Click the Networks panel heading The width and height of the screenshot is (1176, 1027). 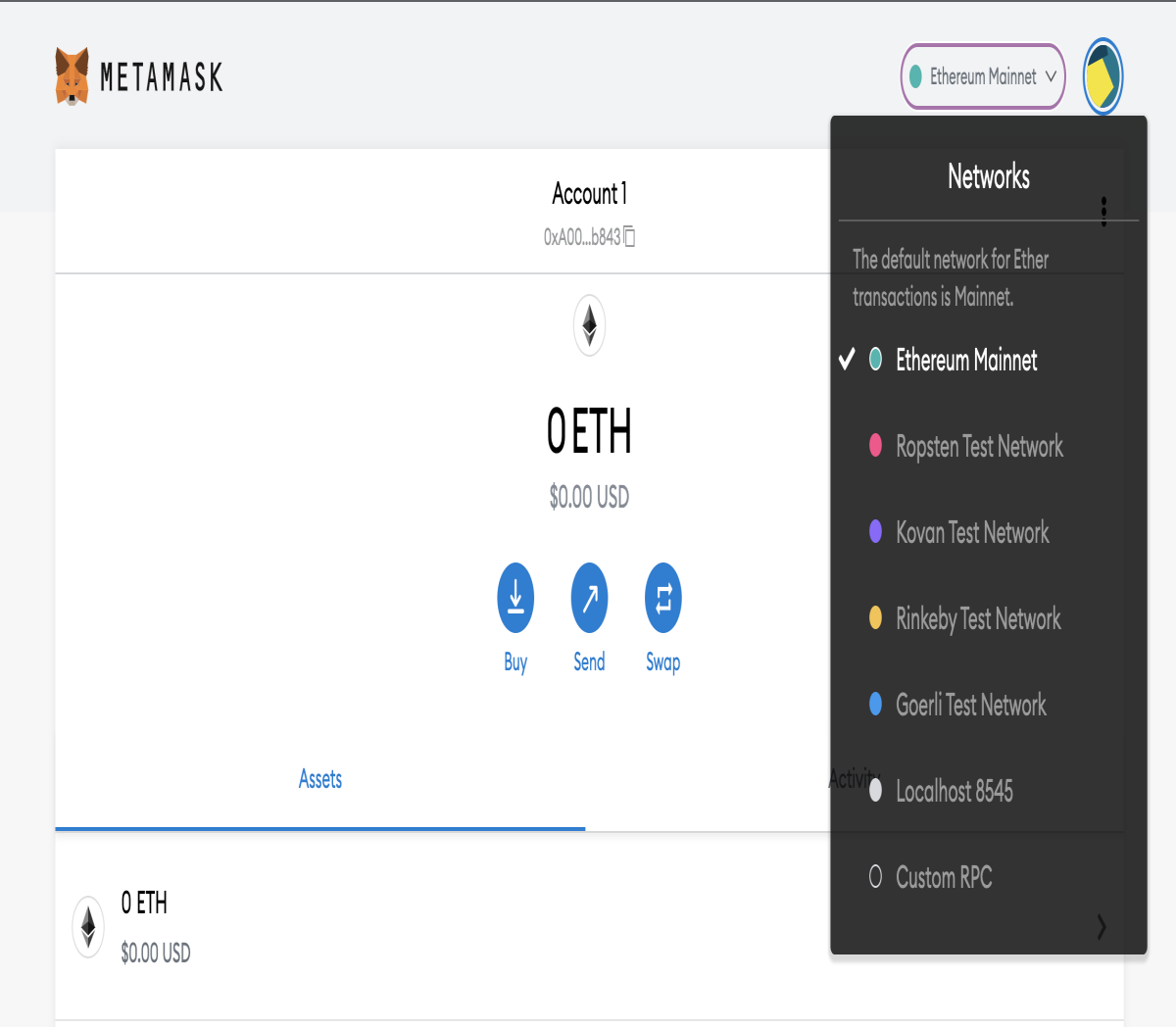(989, 176)
